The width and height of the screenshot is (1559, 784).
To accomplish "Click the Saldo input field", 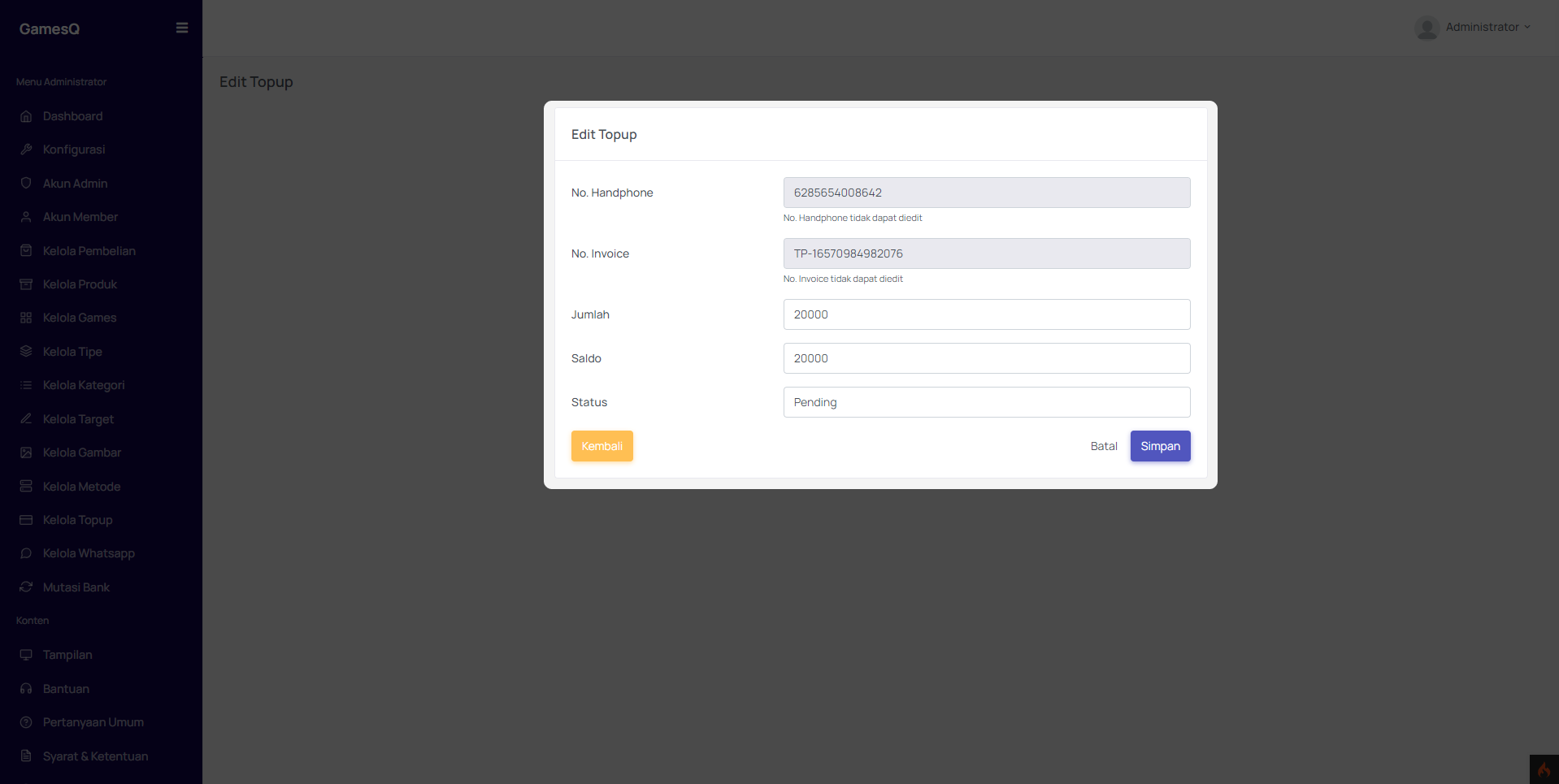I will coord(987,358).
